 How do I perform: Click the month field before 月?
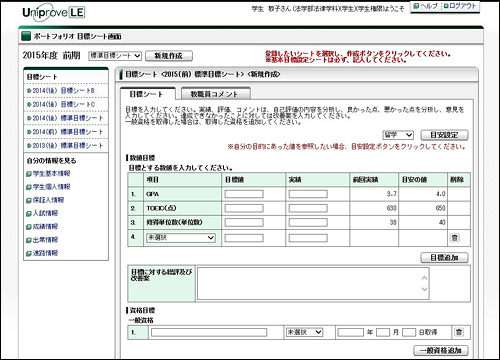(383, 332)
